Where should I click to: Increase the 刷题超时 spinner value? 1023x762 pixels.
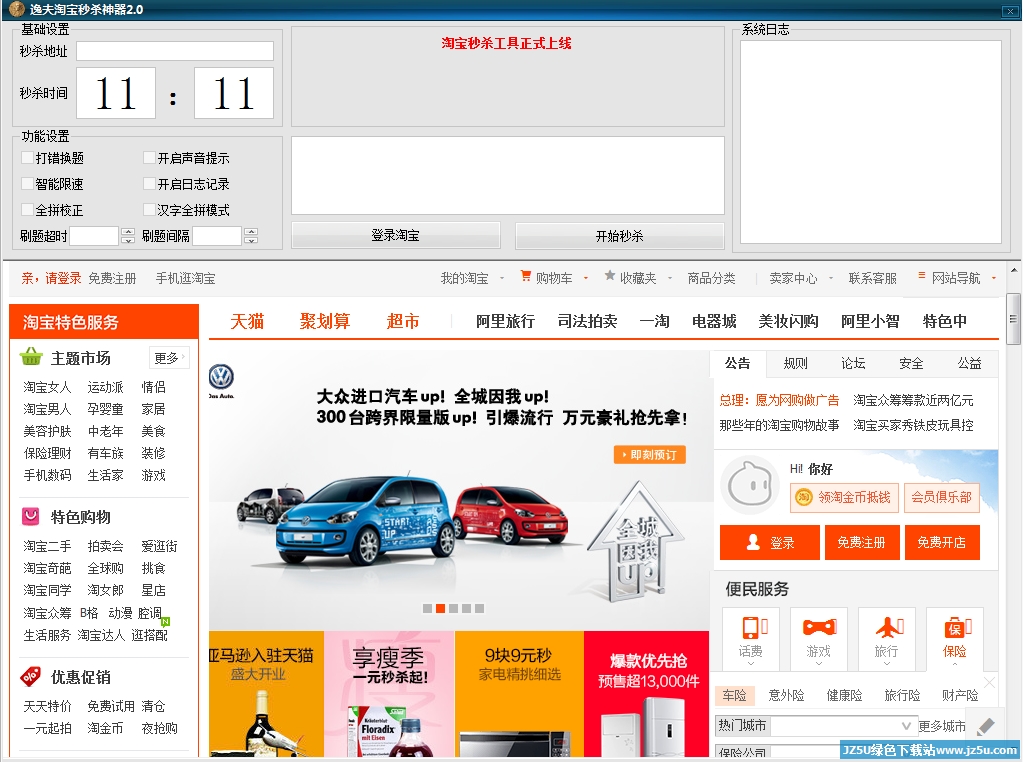coord(128,232)
